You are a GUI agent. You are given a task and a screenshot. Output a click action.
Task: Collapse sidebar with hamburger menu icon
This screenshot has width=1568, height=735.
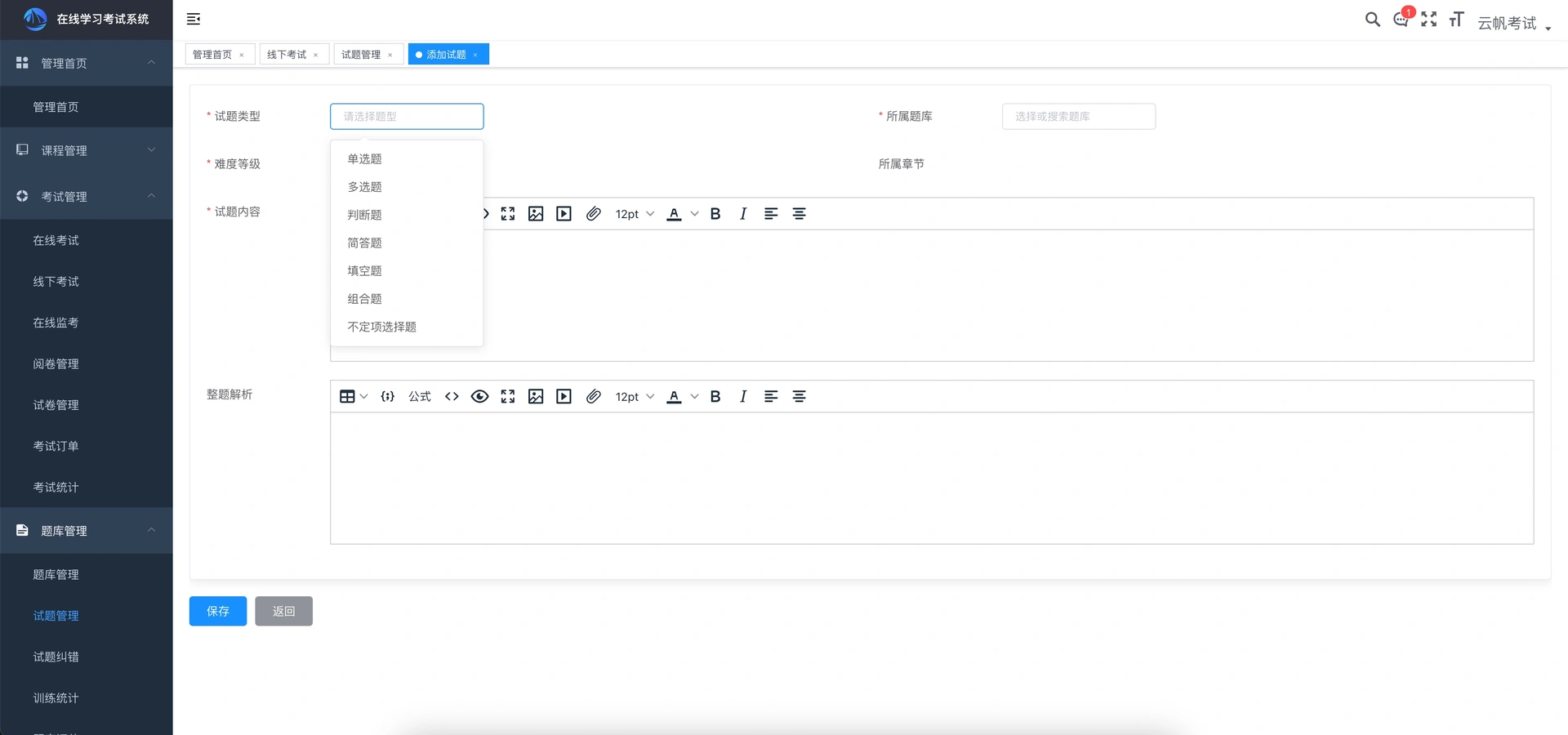click(x=194, y=19)
